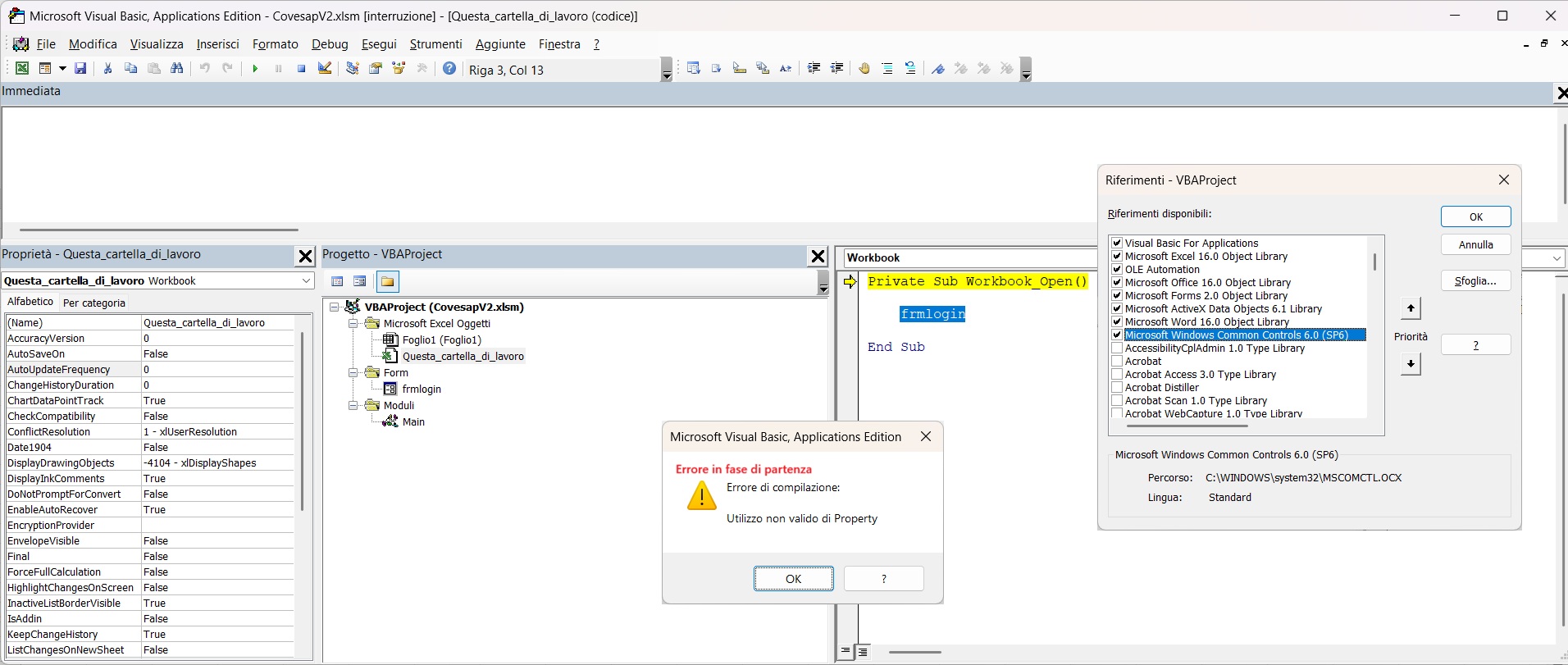Click the Toggle Folders icon in Project panel
Image resolution: width=1568 pixels, height=665 pixels.
coord(387,282)
